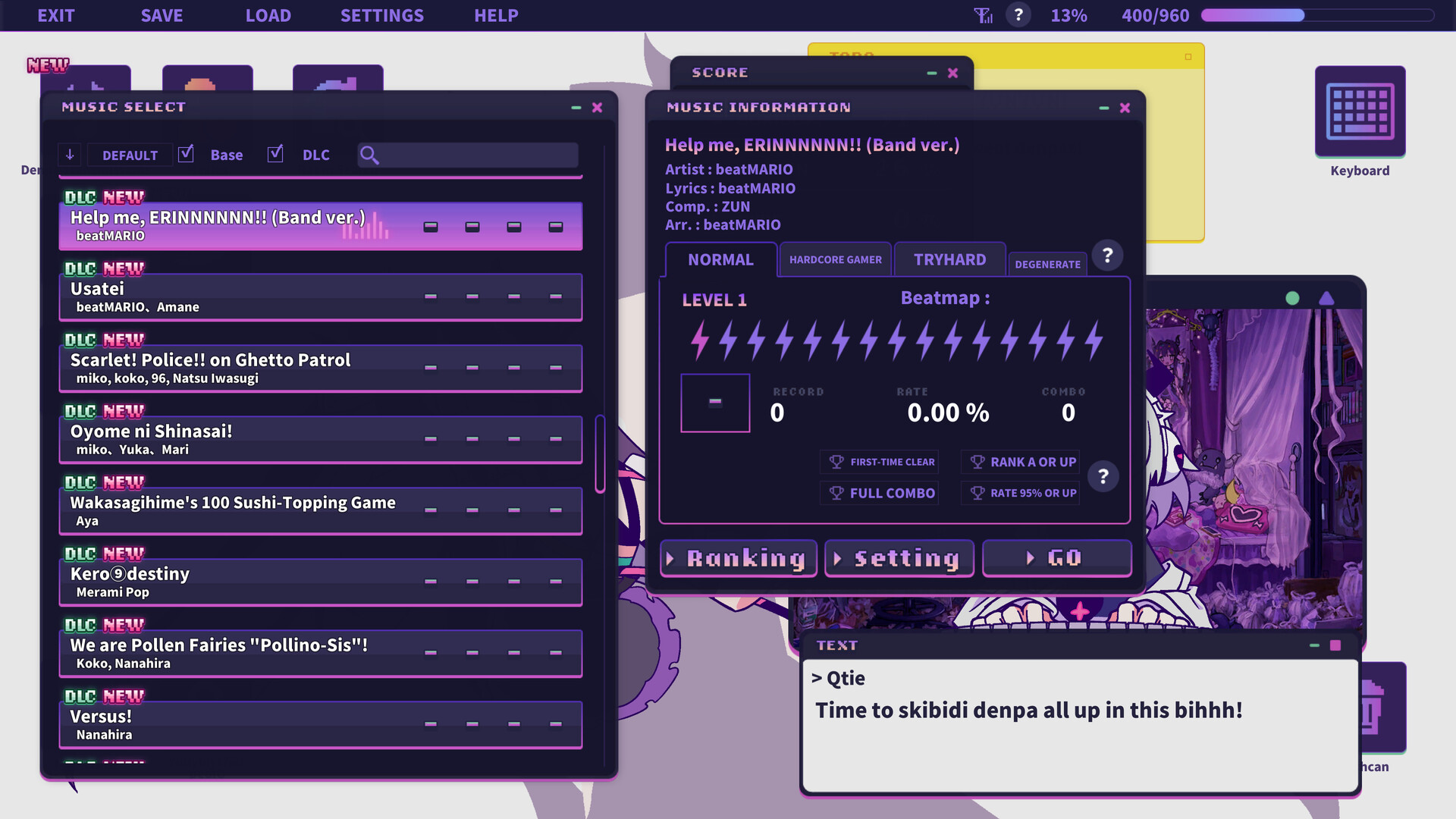Open the SETTINGS menu
This screenshot has width=1456, height=819.
click(382, 15)
